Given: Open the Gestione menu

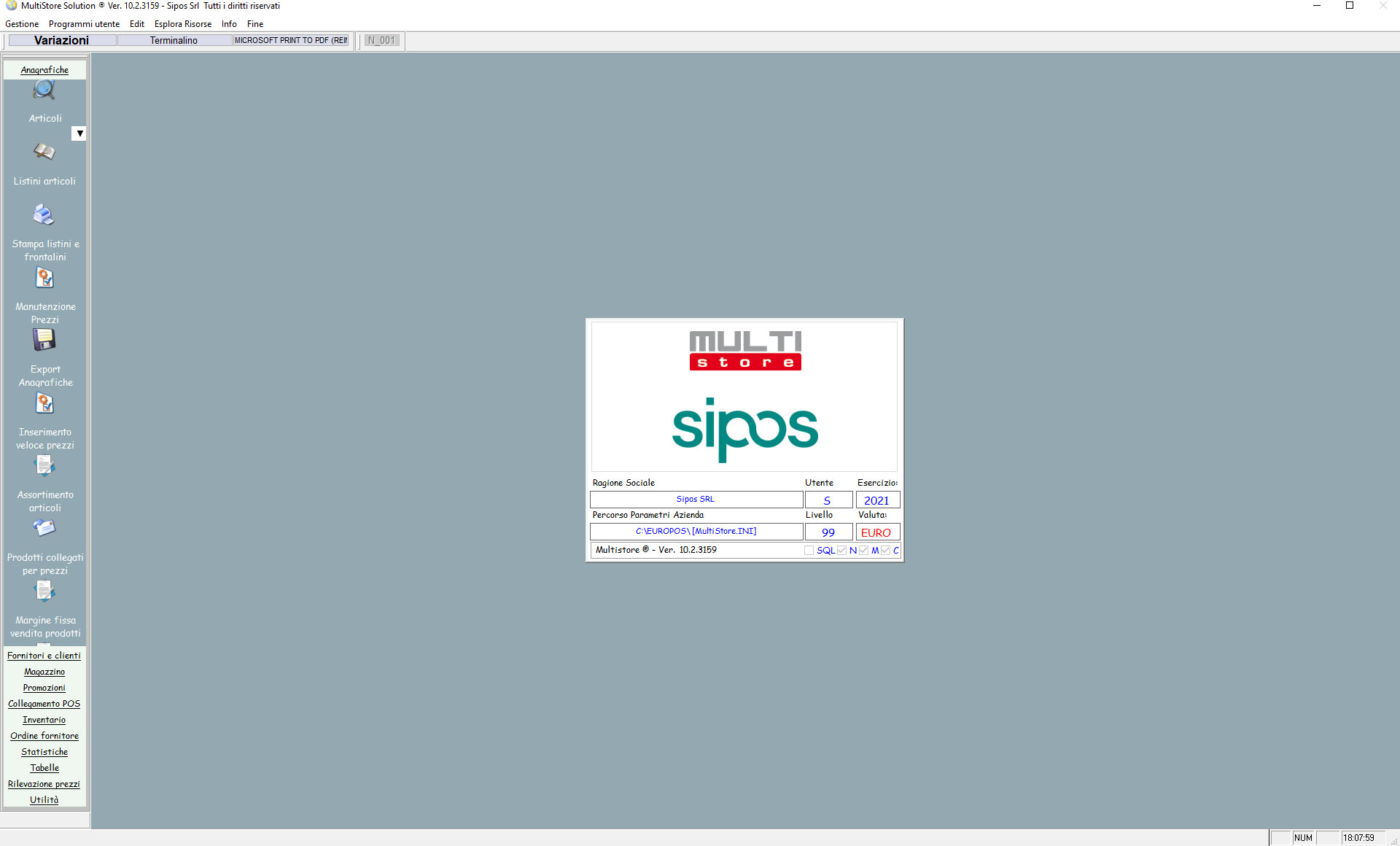Looking at the screenshot, I should (22, 24).
